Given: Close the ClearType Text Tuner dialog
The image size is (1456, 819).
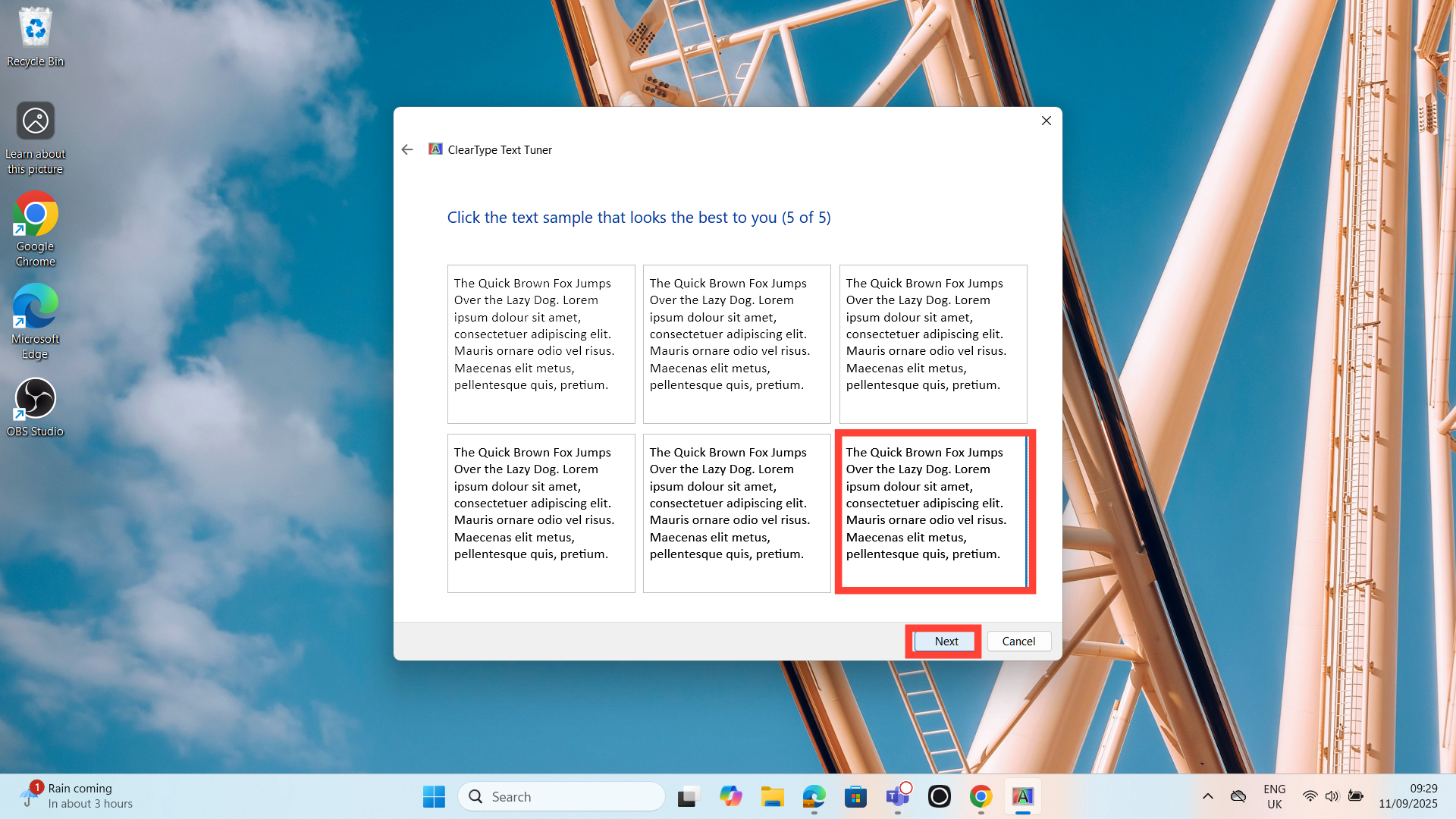Looking at the screenshot, I should 1046,121.
